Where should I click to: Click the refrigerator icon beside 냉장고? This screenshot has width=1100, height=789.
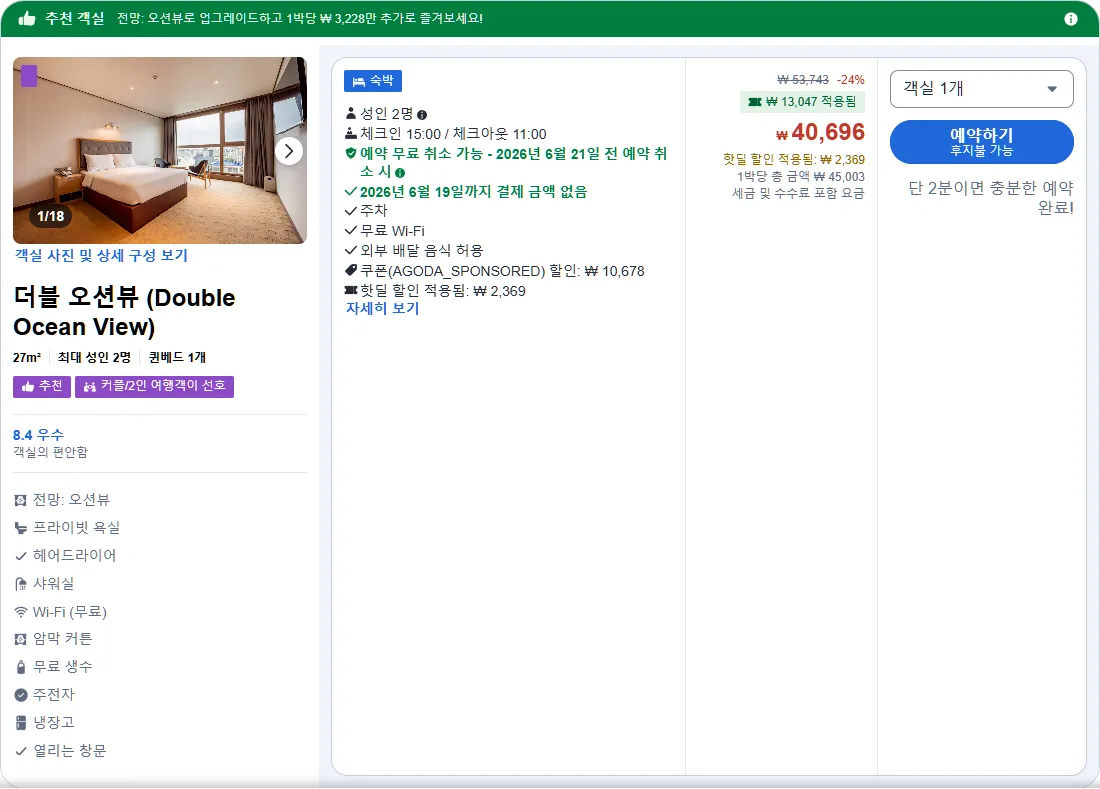tap(20, 722)
